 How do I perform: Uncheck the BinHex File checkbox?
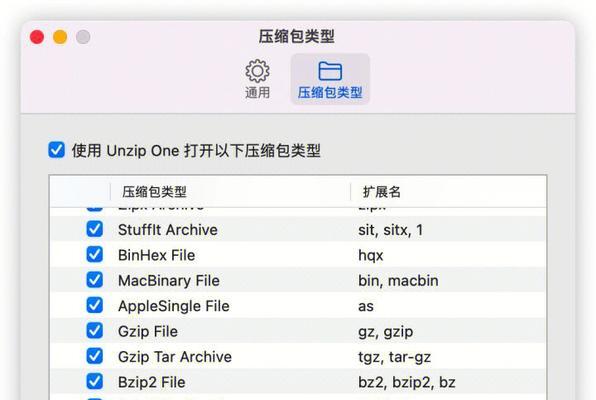pyautogui.click(x=94, y=255)
